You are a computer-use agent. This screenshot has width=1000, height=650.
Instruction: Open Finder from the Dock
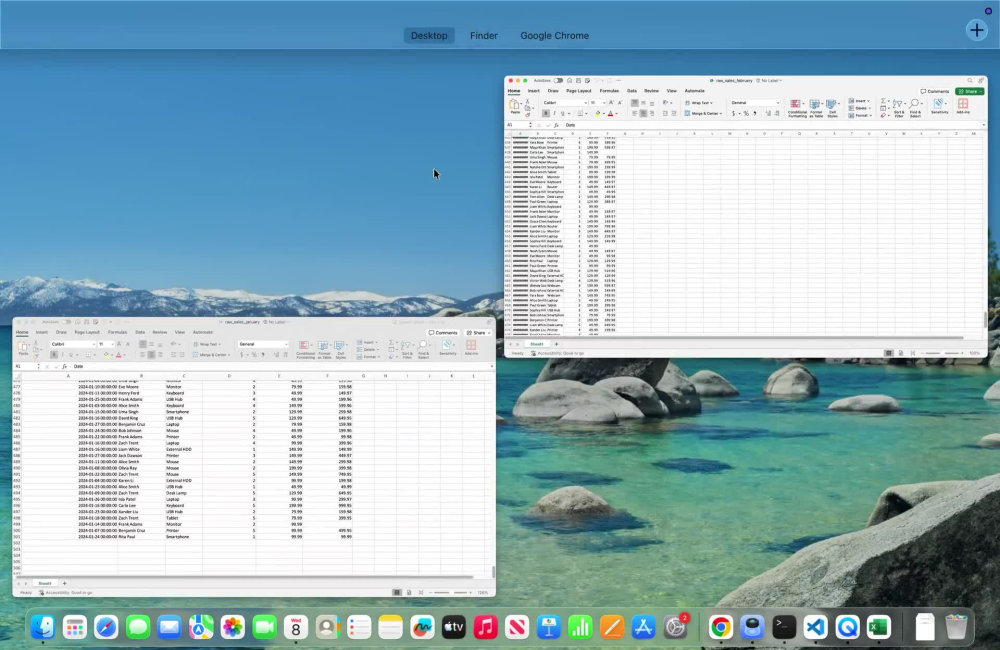43,628
